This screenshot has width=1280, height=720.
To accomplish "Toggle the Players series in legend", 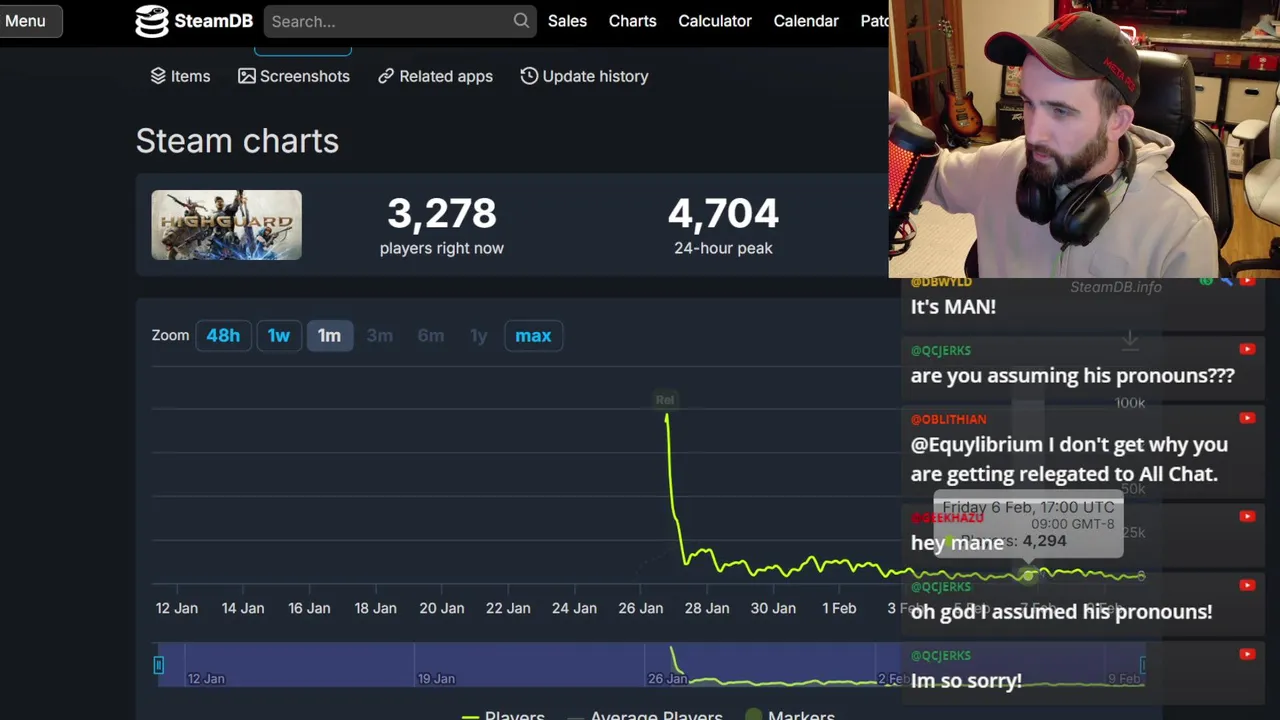I will coord(503,716).
